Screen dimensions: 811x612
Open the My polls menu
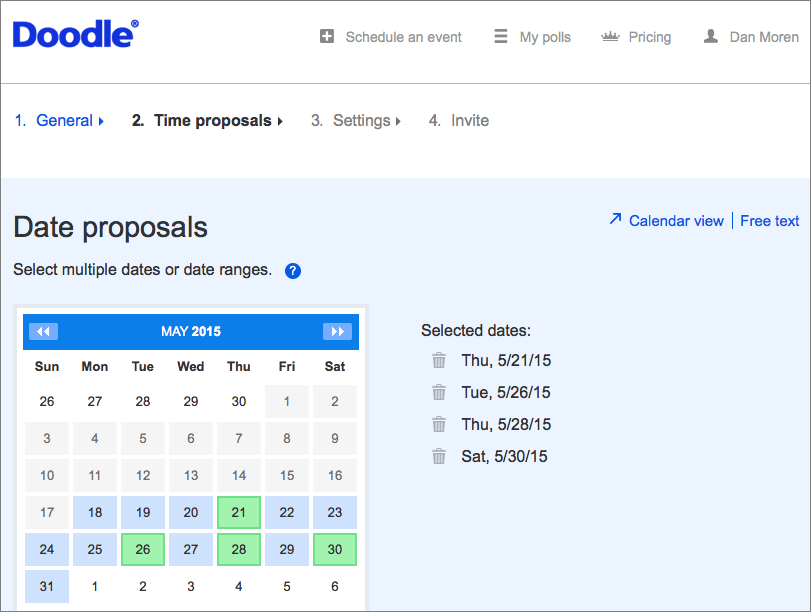(533, 37)
